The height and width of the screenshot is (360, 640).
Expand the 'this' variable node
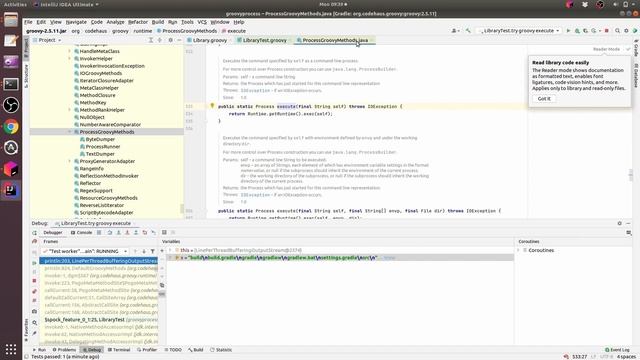(x=171, y=250)
